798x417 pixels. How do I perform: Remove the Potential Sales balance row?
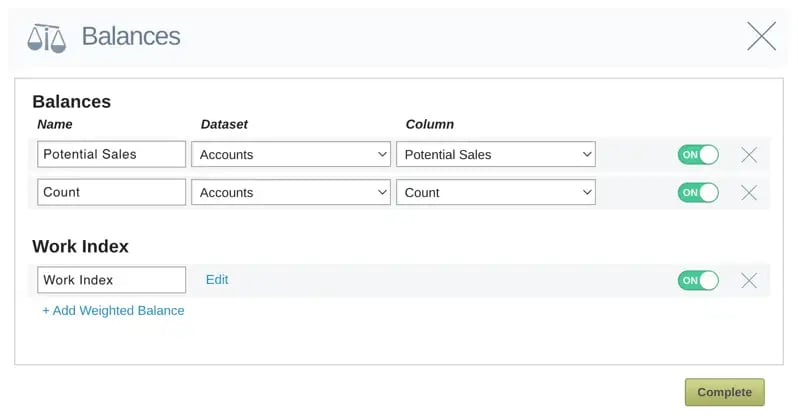click(x=749, y=155)
